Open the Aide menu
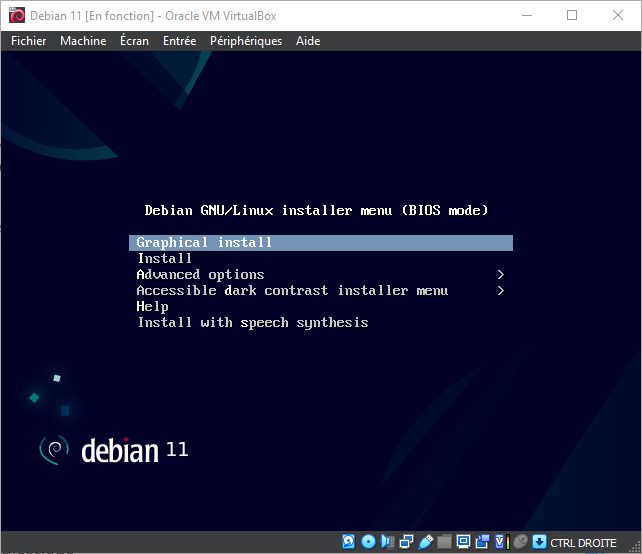Image resolution: width=642 pixels, height=554 pixels. (308, 41)
